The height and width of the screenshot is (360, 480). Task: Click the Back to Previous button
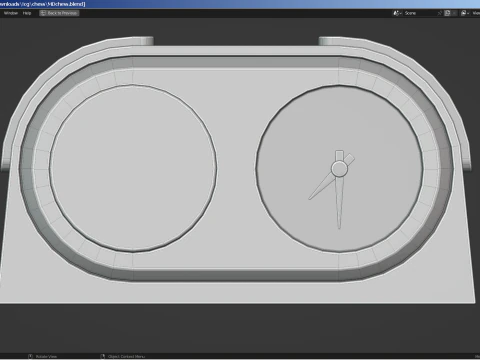59,13
